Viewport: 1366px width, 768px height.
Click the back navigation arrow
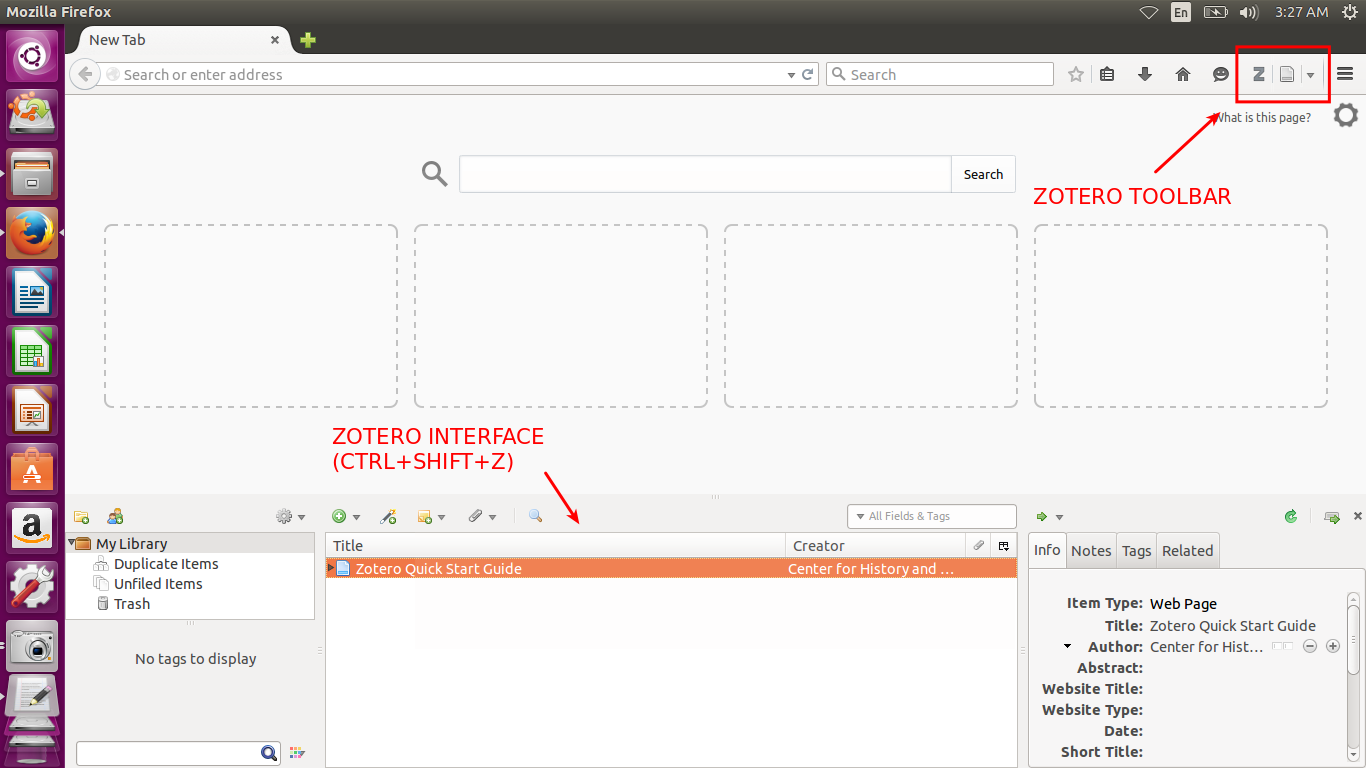click(x=85, y=74)
